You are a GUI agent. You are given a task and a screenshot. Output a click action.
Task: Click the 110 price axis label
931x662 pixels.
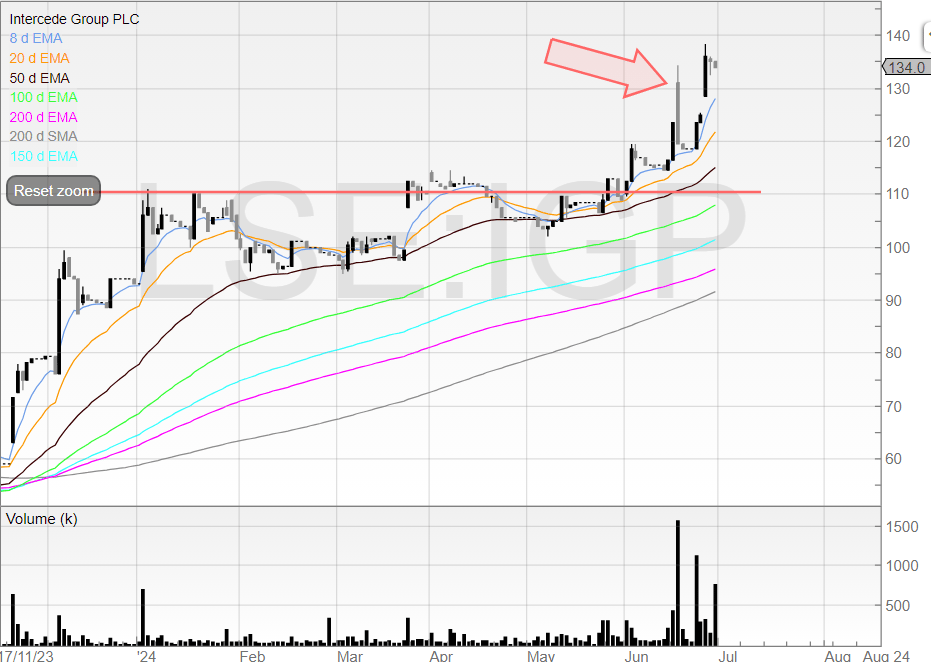(897, 194)
